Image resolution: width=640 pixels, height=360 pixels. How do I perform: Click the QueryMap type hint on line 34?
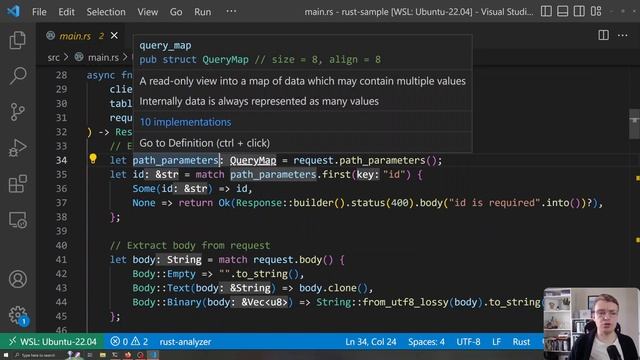coord(253,160)
